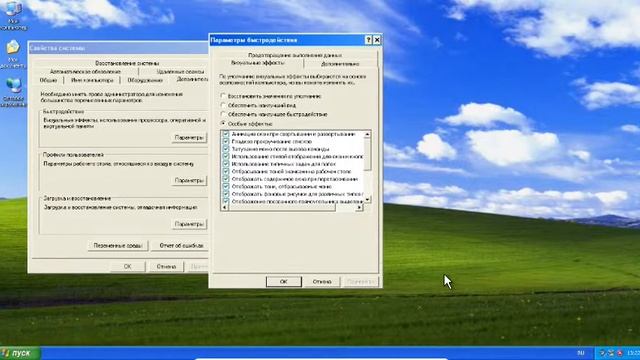Click effects list scroll up arrow
Viewport: 640px width, 360px height.
tap(367, 134)
